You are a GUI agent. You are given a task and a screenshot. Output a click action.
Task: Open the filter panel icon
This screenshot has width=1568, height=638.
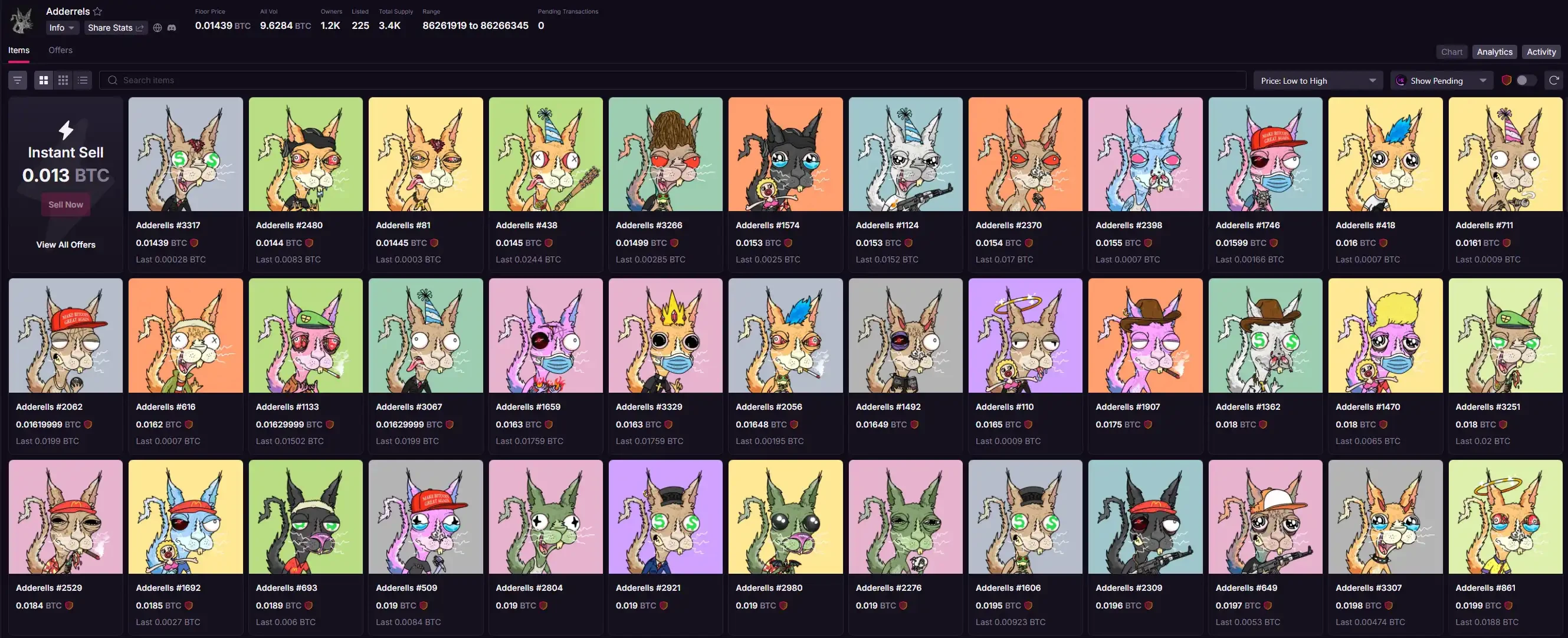coord(18,80)
